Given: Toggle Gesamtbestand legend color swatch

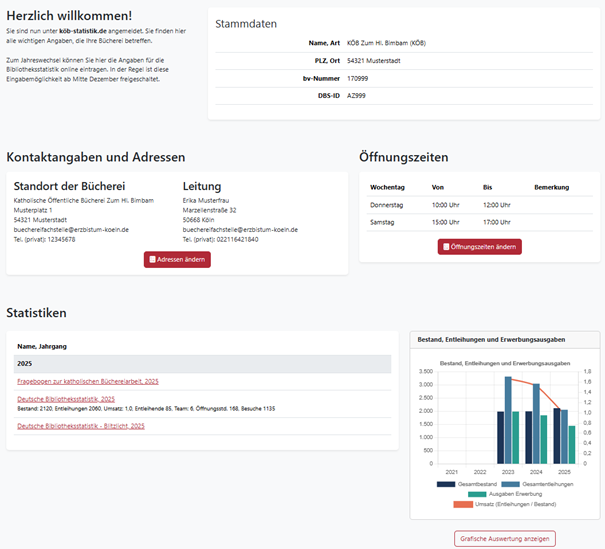Looking at the screenshot, I should (x=446, y=484).
